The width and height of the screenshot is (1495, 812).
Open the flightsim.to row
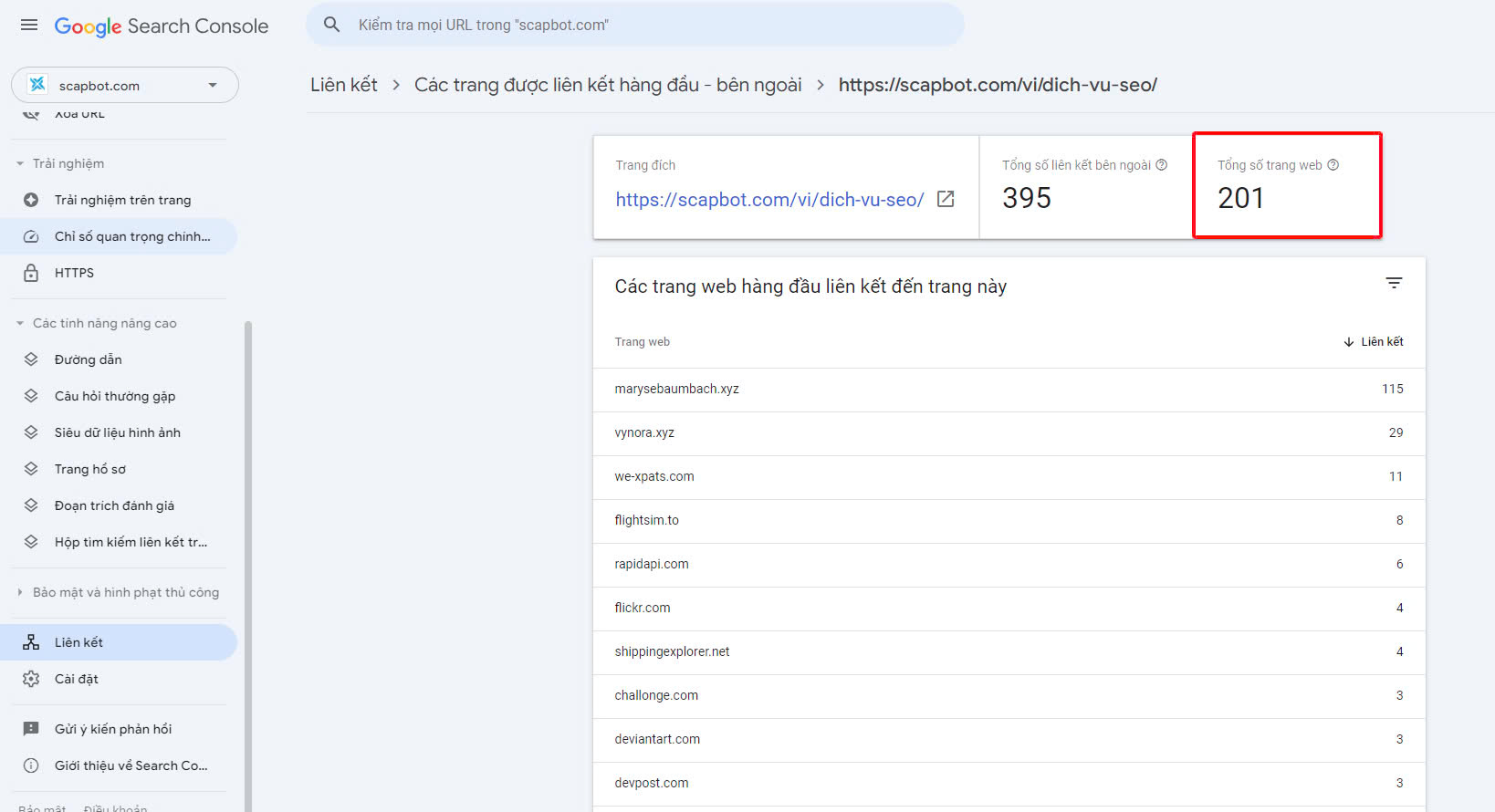click(x=1009, y=520)
